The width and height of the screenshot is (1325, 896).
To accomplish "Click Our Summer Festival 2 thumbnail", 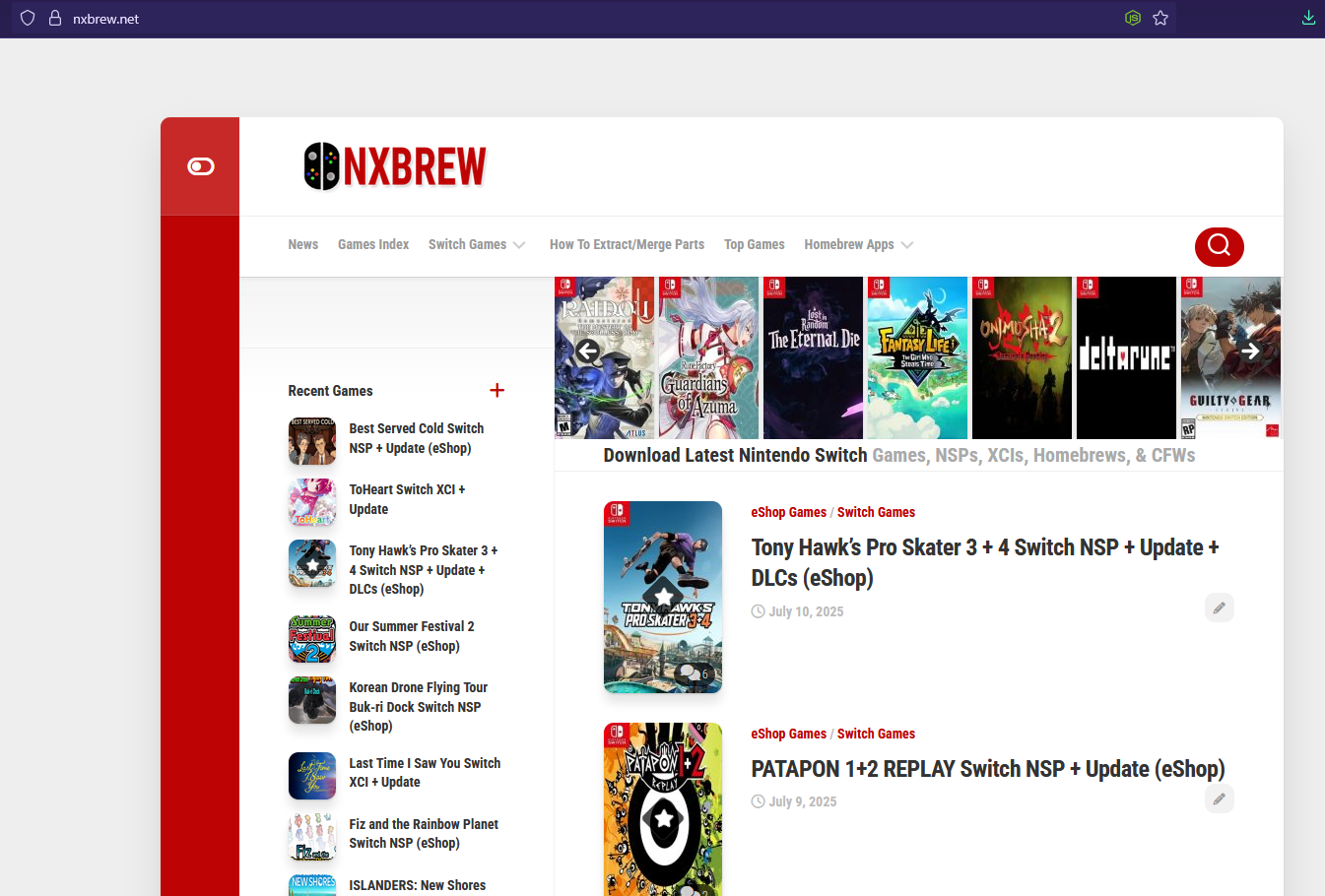I will pos(312,640).
